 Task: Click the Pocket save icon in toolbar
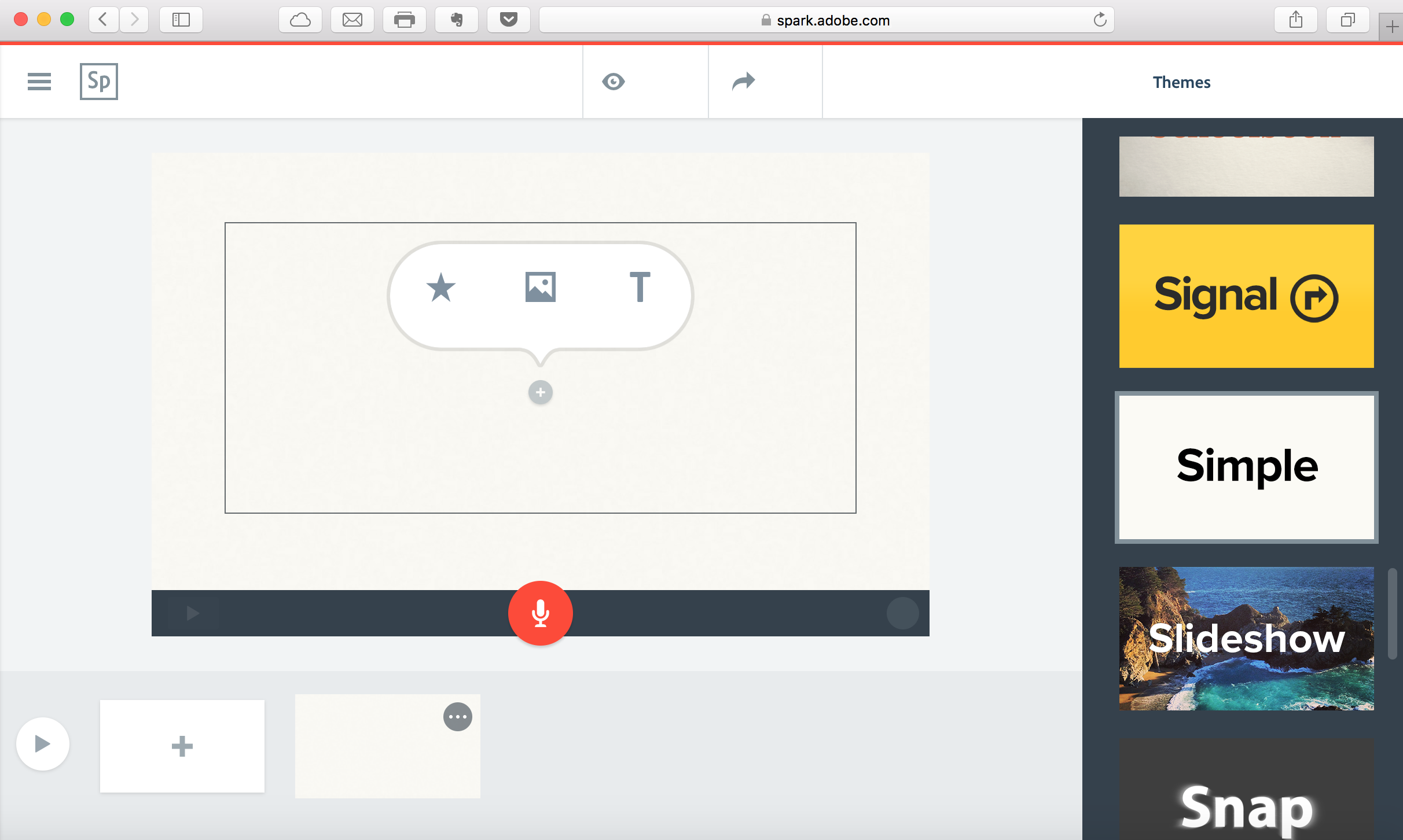(508, 20)
